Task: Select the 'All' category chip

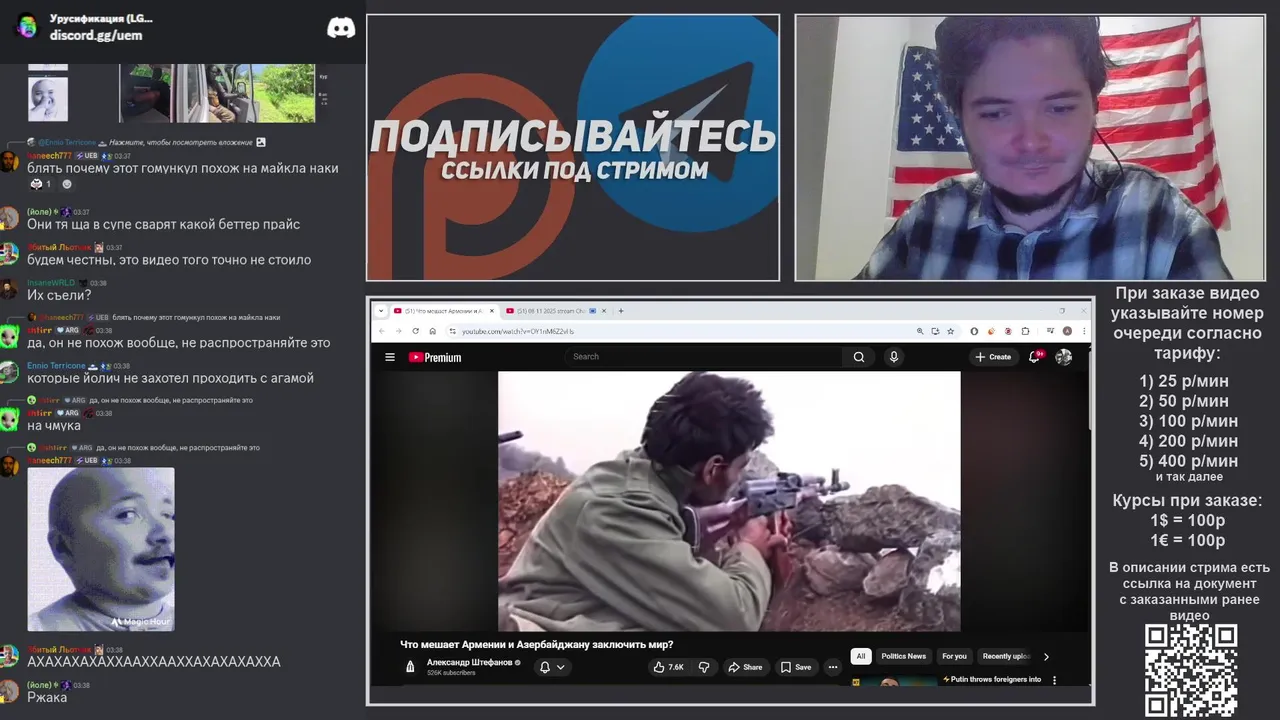Action: click(860, 656)
